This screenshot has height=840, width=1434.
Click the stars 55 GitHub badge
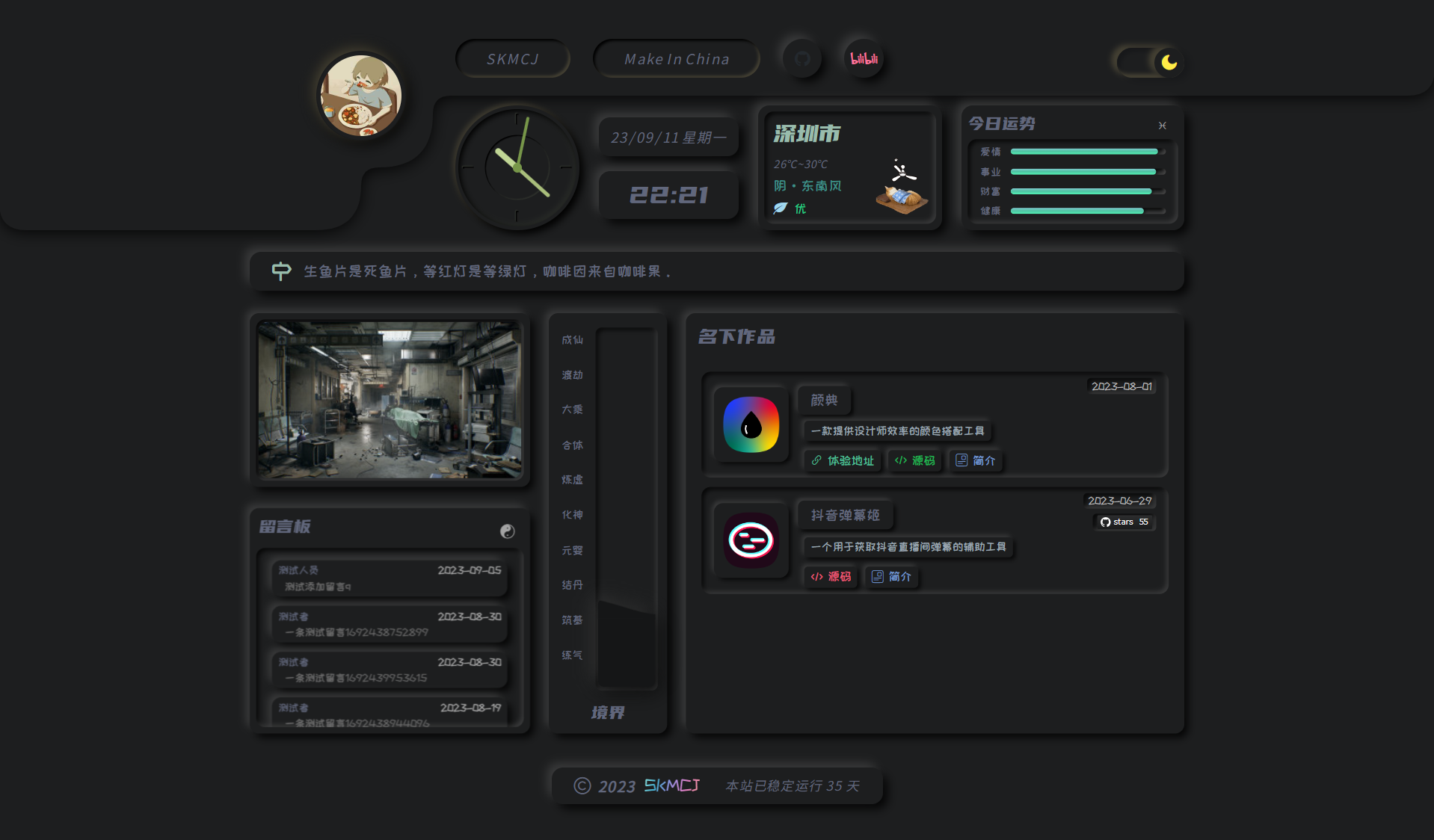click(x=1124, y=522)
